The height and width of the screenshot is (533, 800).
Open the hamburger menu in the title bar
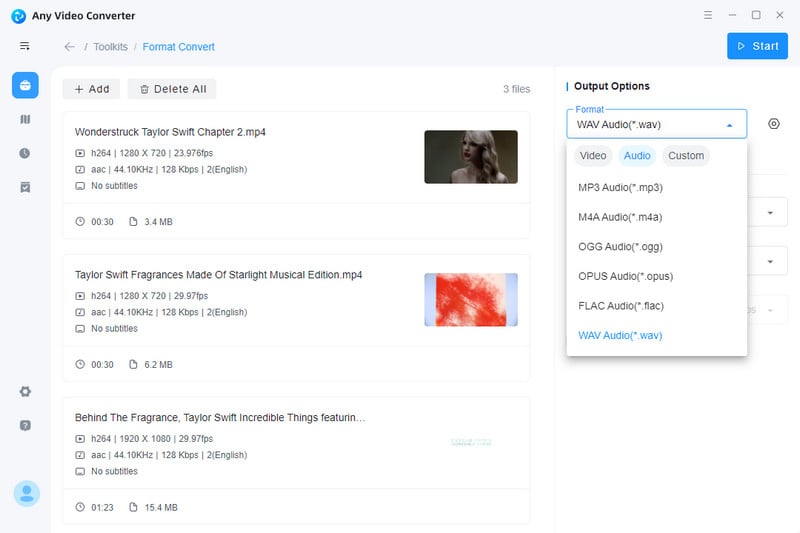pyautogui.click(x=708, y=15)
